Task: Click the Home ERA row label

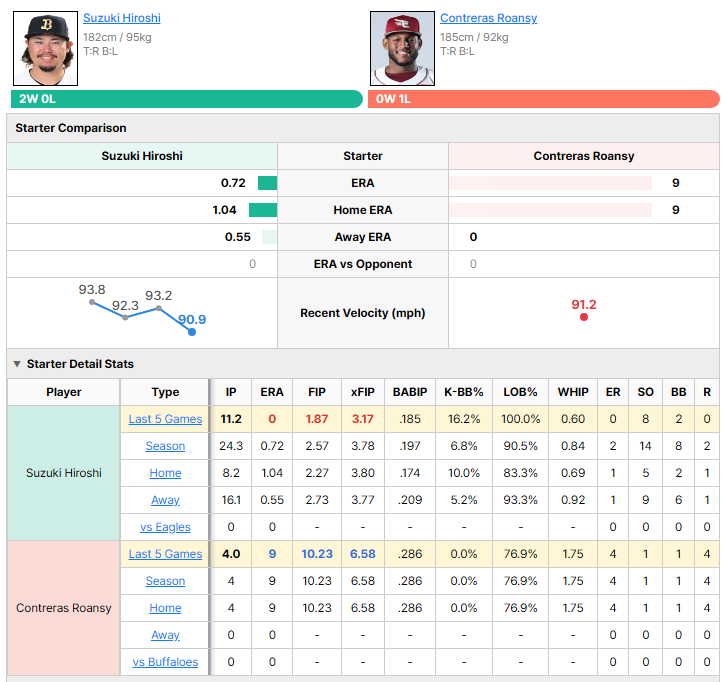Action: tap(363, 210)
